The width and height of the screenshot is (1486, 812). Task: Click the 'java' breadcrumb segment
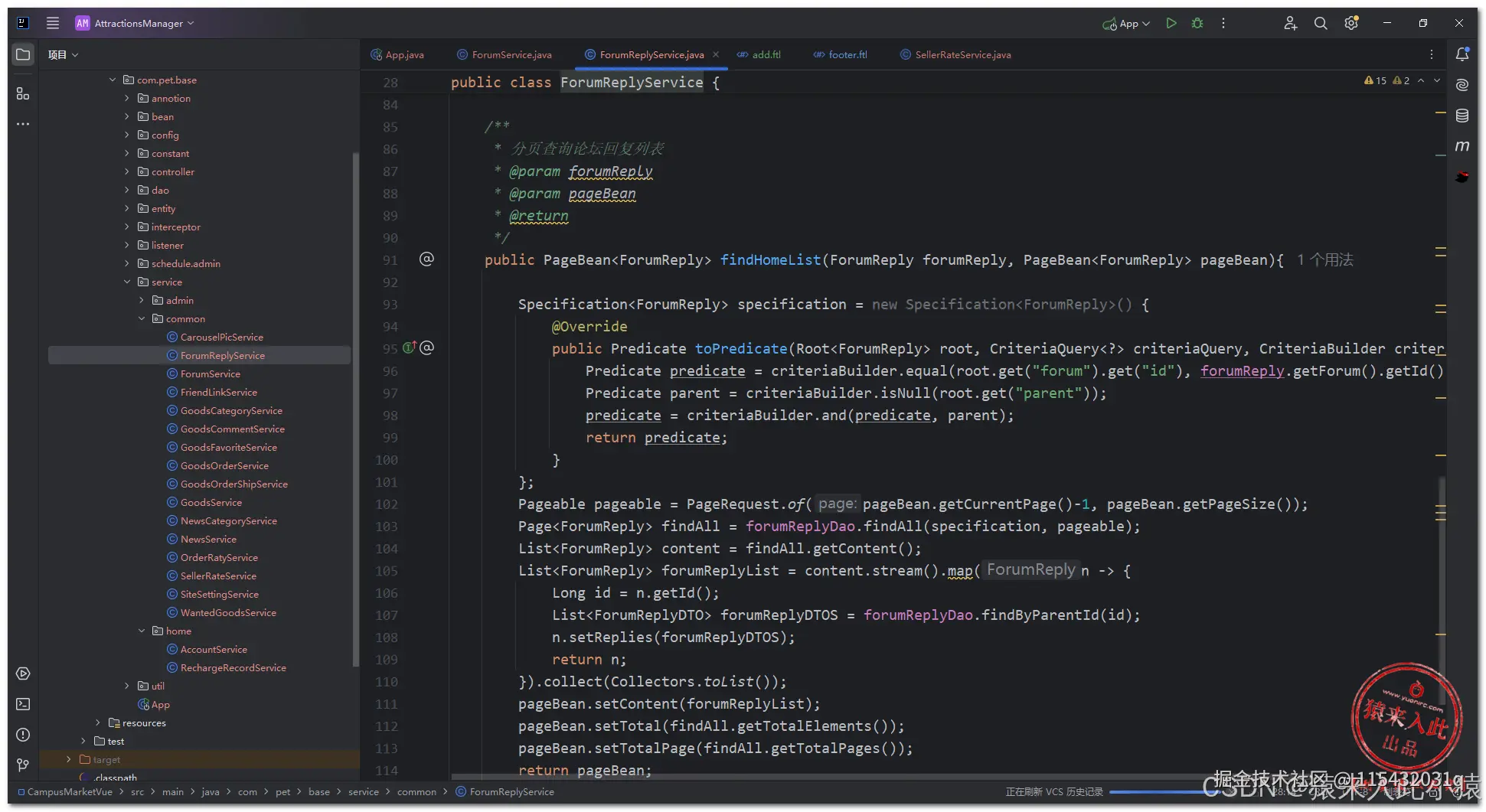[211, 792]
